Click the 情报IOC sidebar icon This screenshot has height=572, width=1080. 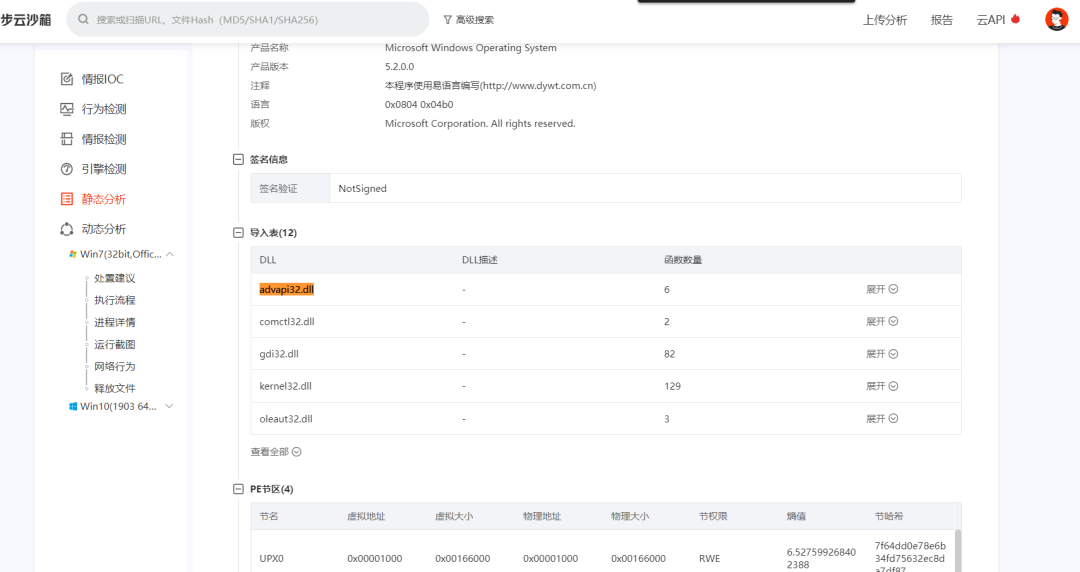click(x=67, y=79)
